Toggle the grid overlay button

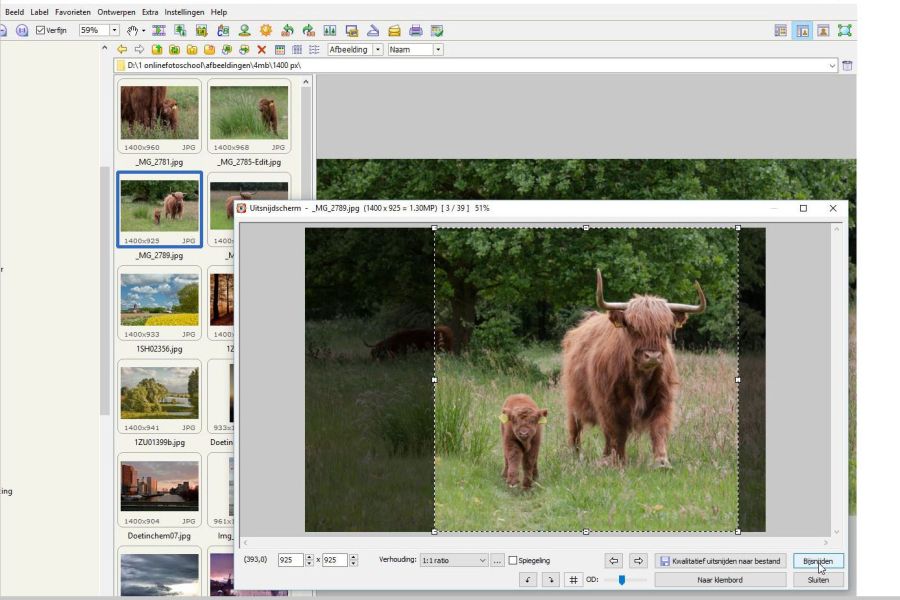point(573,580)
